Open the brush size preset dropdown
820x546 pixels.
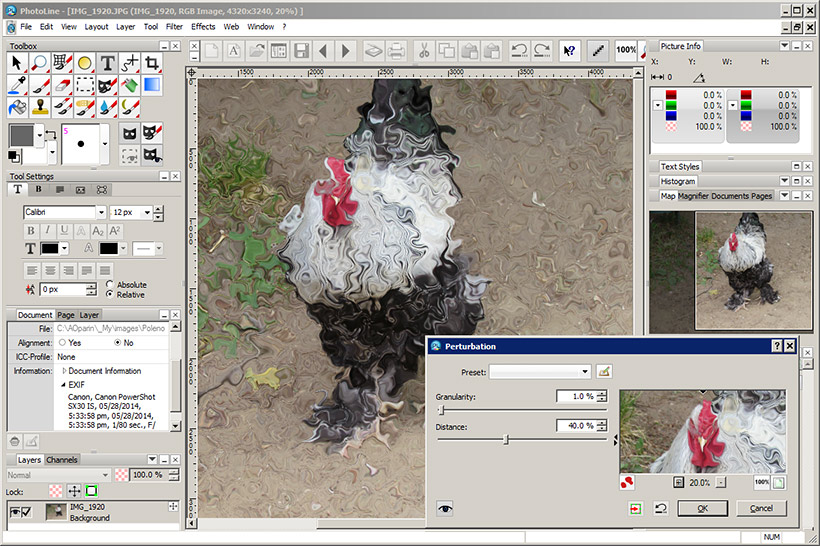click(x=105, y=144)
